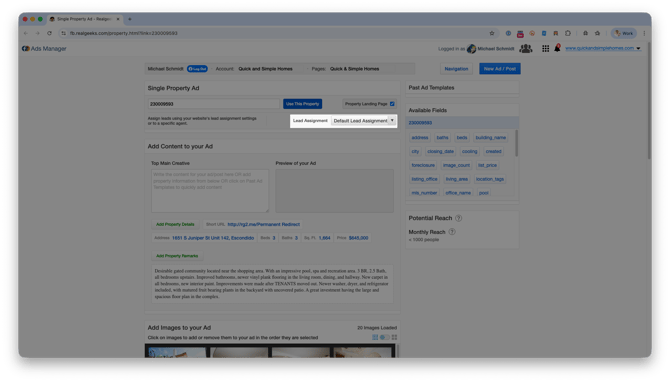Click the cooling field tag
Viewport: 670px width, 382px height.
[x=469, y=151]
